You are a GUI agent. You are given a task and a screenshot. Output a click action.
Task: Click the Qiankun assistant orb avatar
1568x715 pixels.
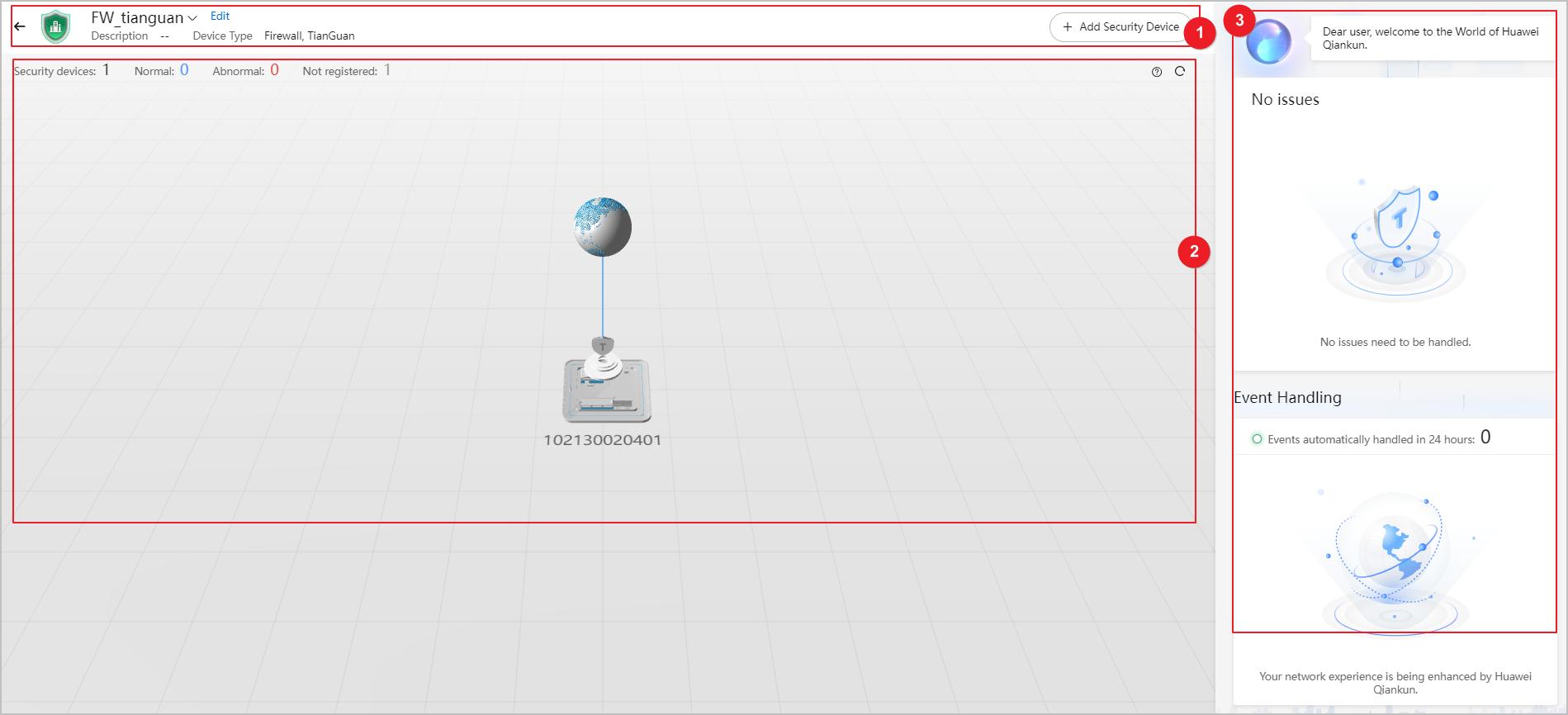coord(1268,42)
